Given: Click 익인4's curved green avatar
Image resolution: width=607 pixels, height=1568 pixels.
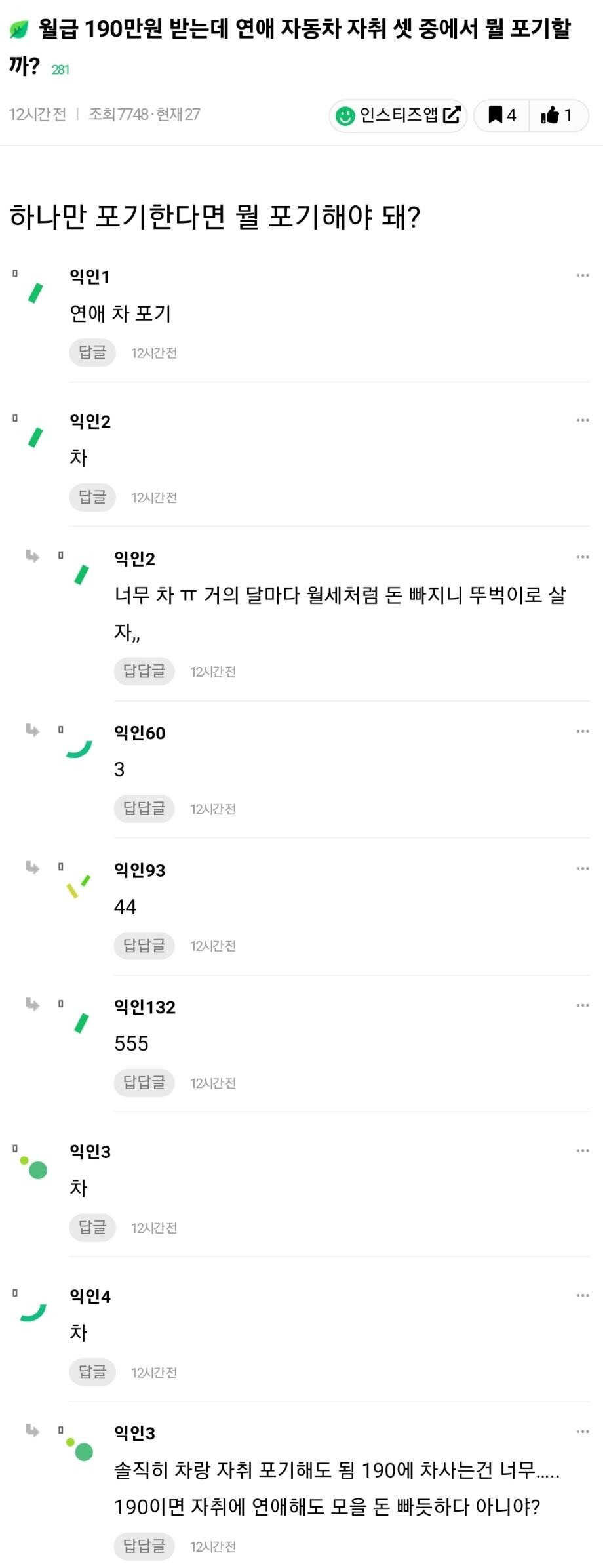Looking at the screenshot, I should [x=33, y=1312].
